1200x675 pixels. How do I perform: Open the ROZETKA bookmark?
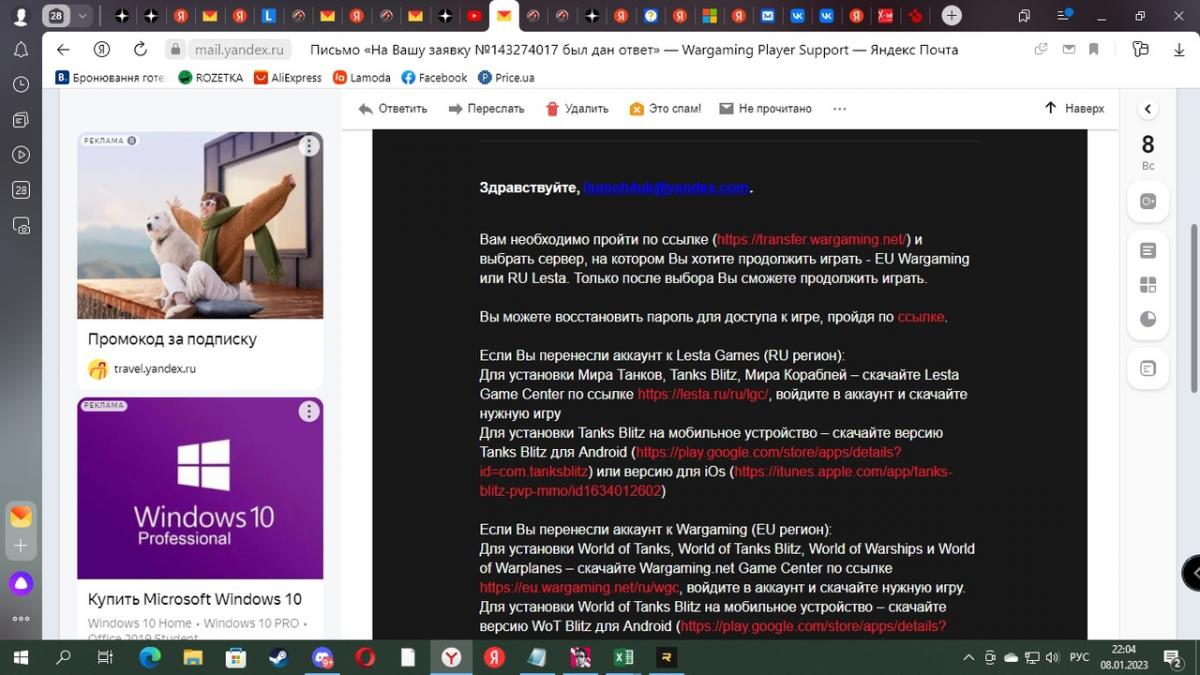tap(210, 77)
